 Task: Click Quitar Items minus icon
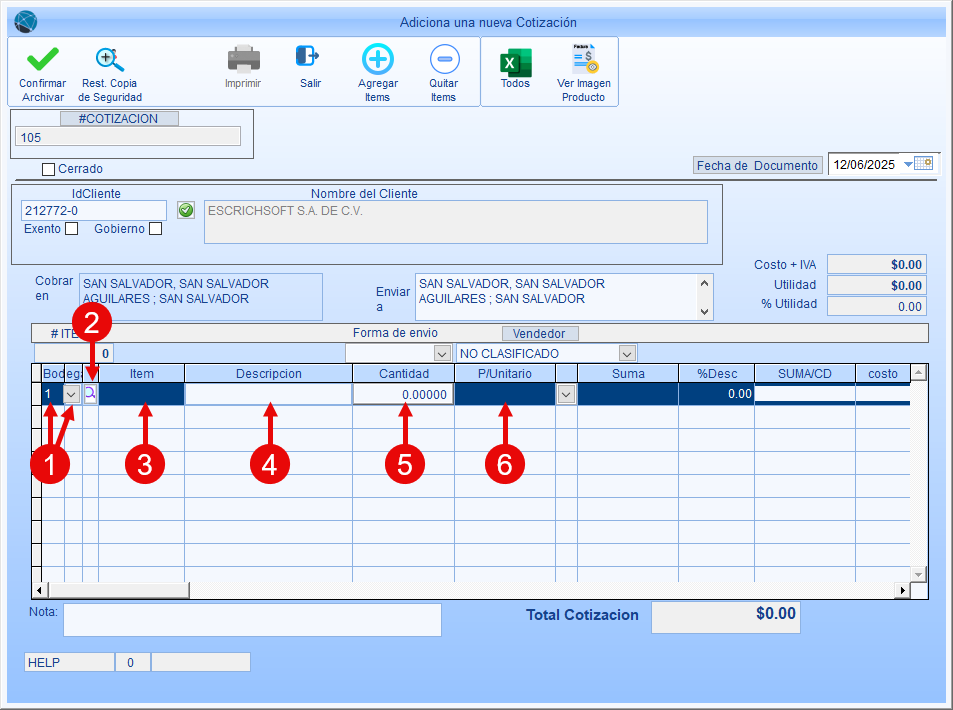pyautogui.click(x=444, y=59)
